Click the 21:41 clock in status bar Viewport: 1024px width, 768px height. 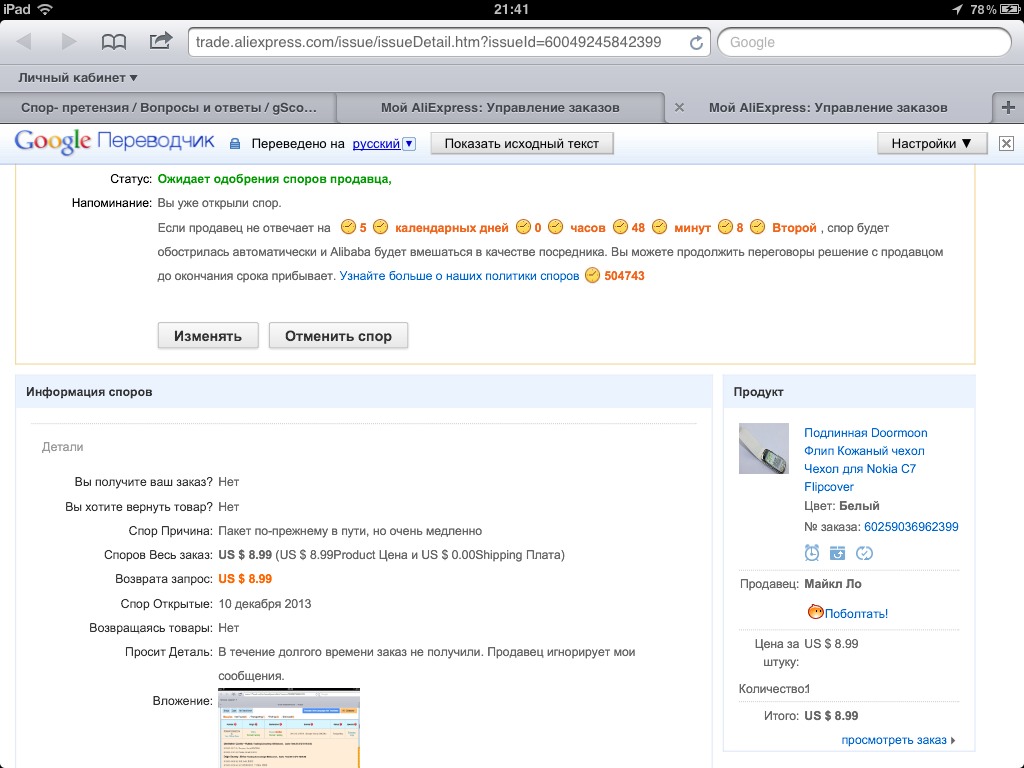(x=511, y=9)
